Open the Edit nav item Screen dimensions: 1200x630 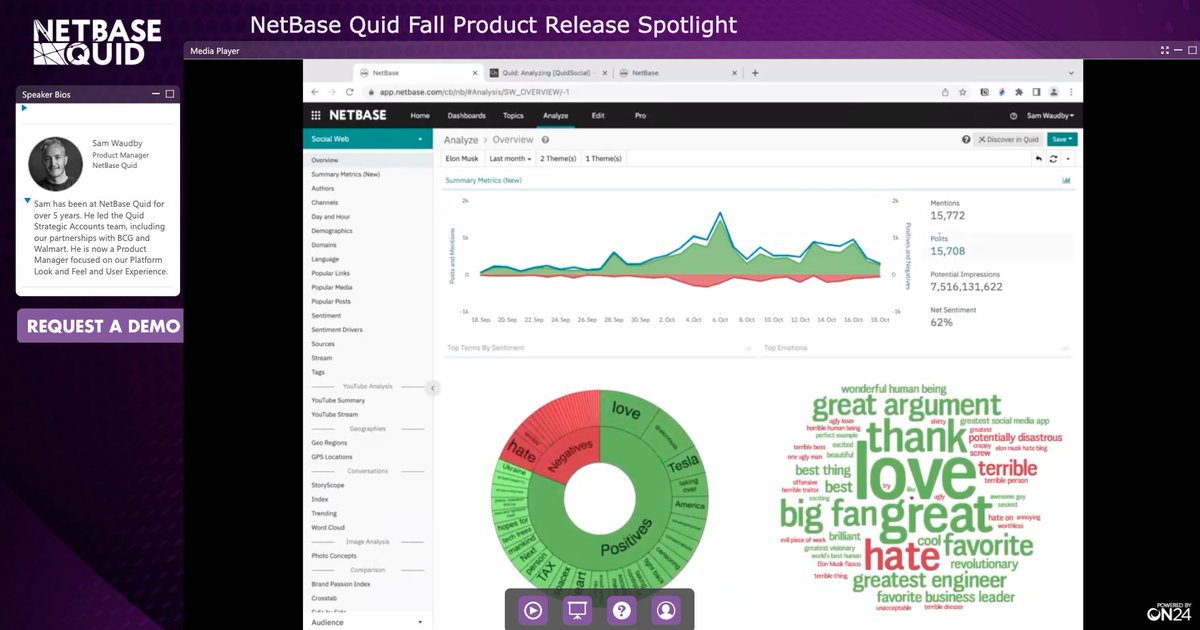coord(598,115)
